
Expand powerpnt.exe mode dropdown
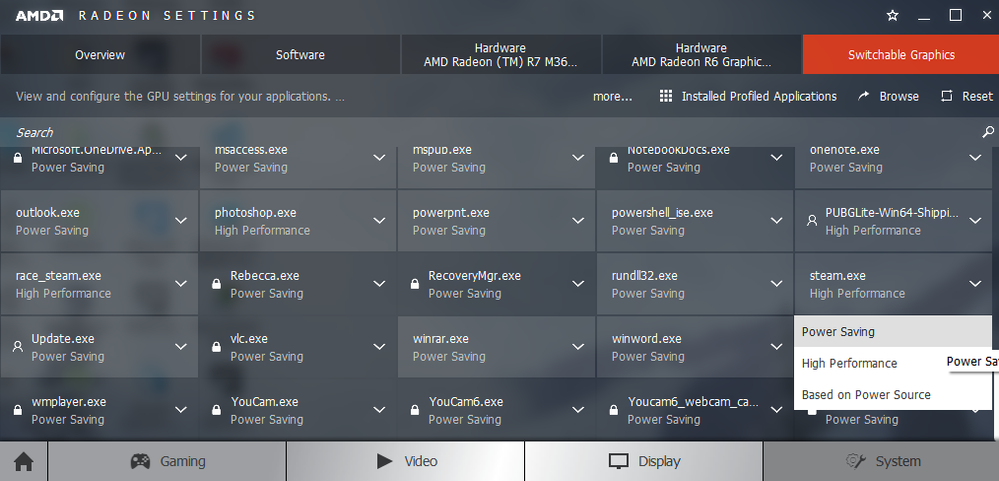coord(579,220)
